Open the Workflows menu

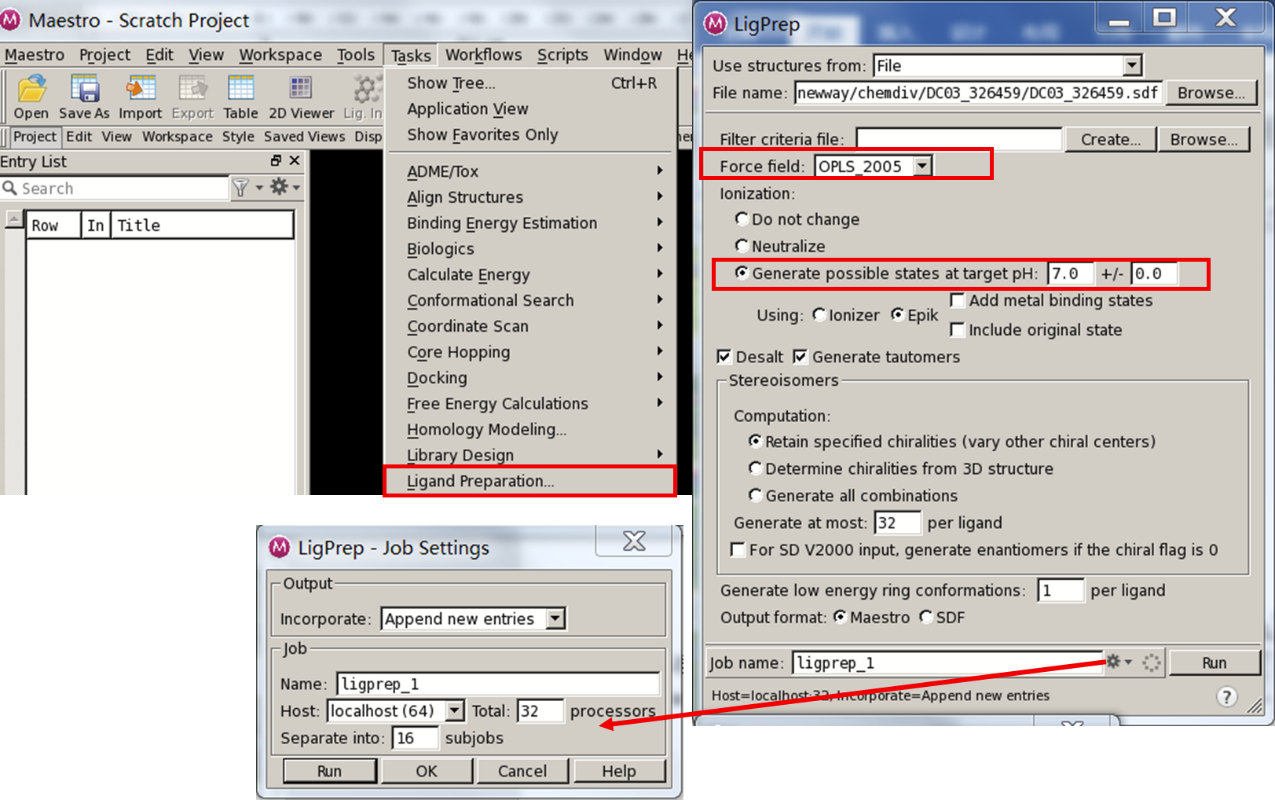point(484,55)
